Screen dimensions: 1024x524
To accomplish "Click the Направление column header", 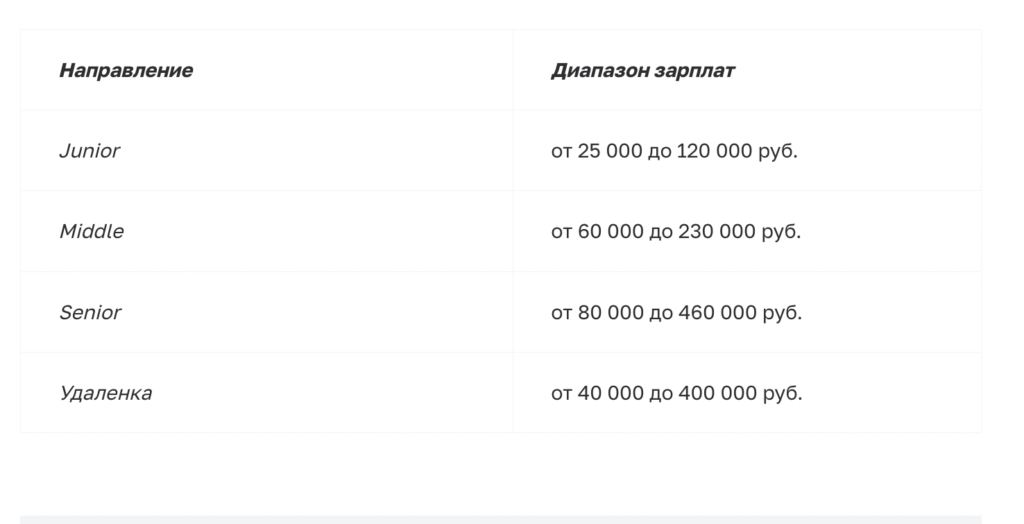I will pyautogui.click(x=126, y=70).
